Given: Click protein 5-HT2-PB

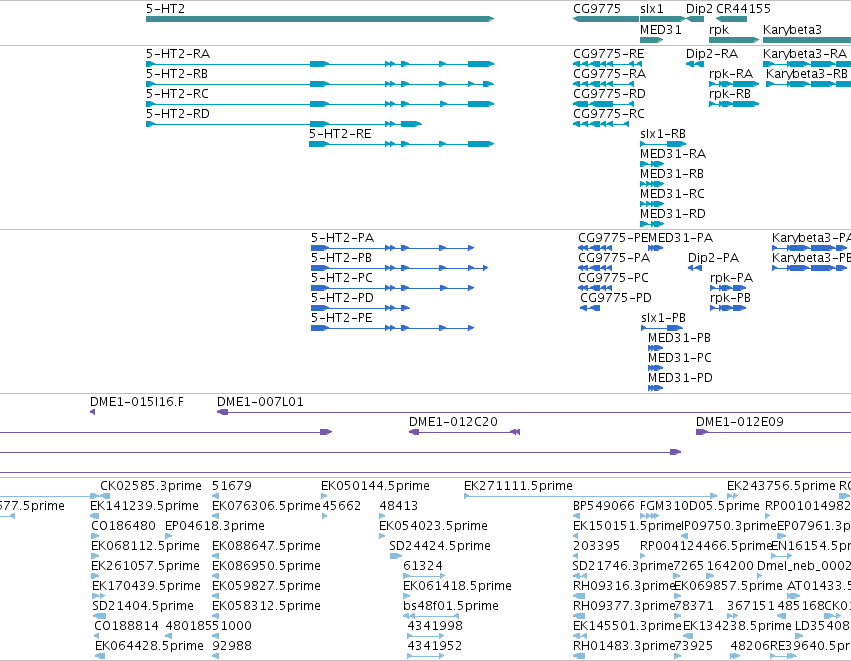Looking at the screenshot, I should (x=399, y=268).
